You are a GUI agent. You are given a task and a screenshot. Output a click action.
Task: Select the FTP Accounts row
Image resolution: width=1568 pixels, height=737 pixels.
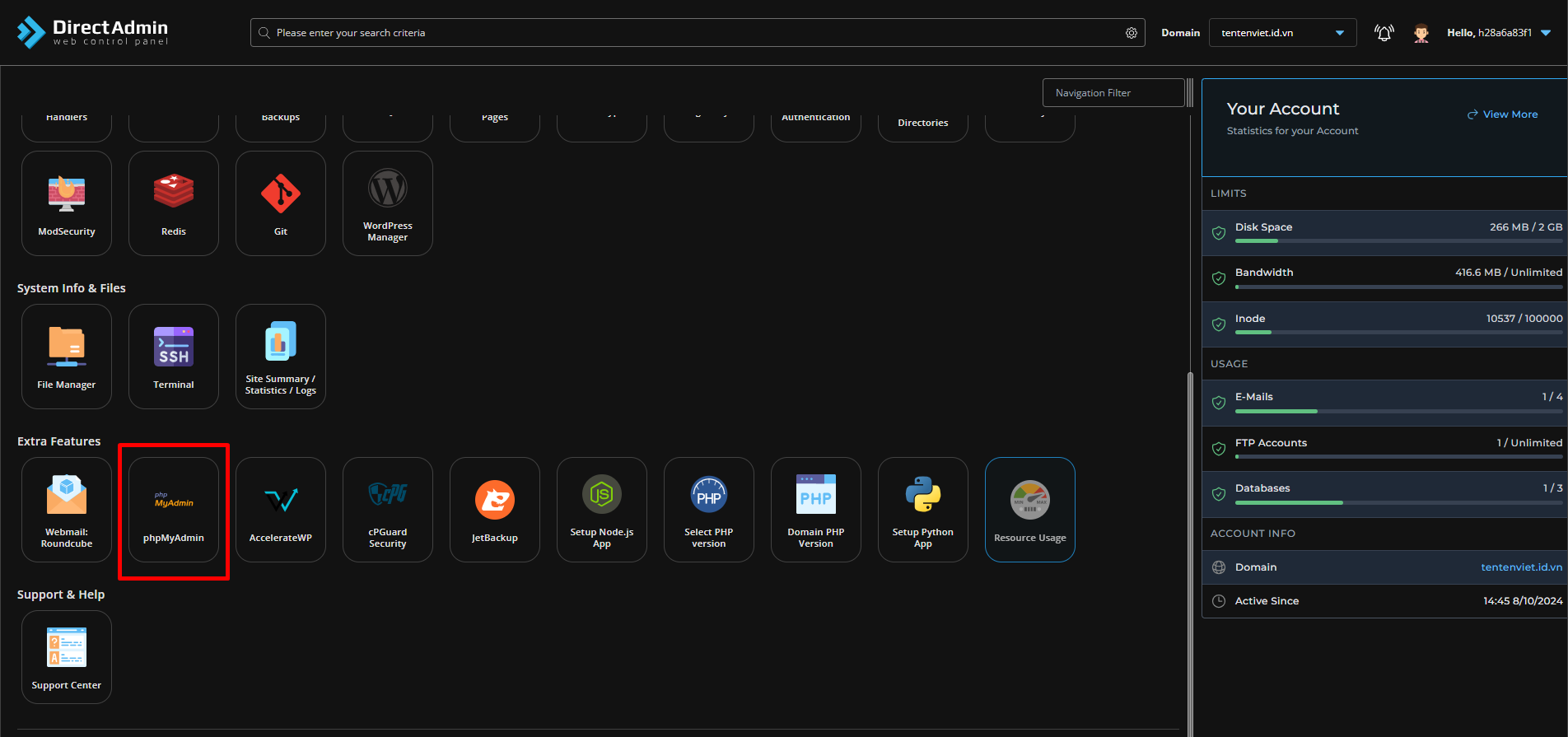coord(1384,449)
